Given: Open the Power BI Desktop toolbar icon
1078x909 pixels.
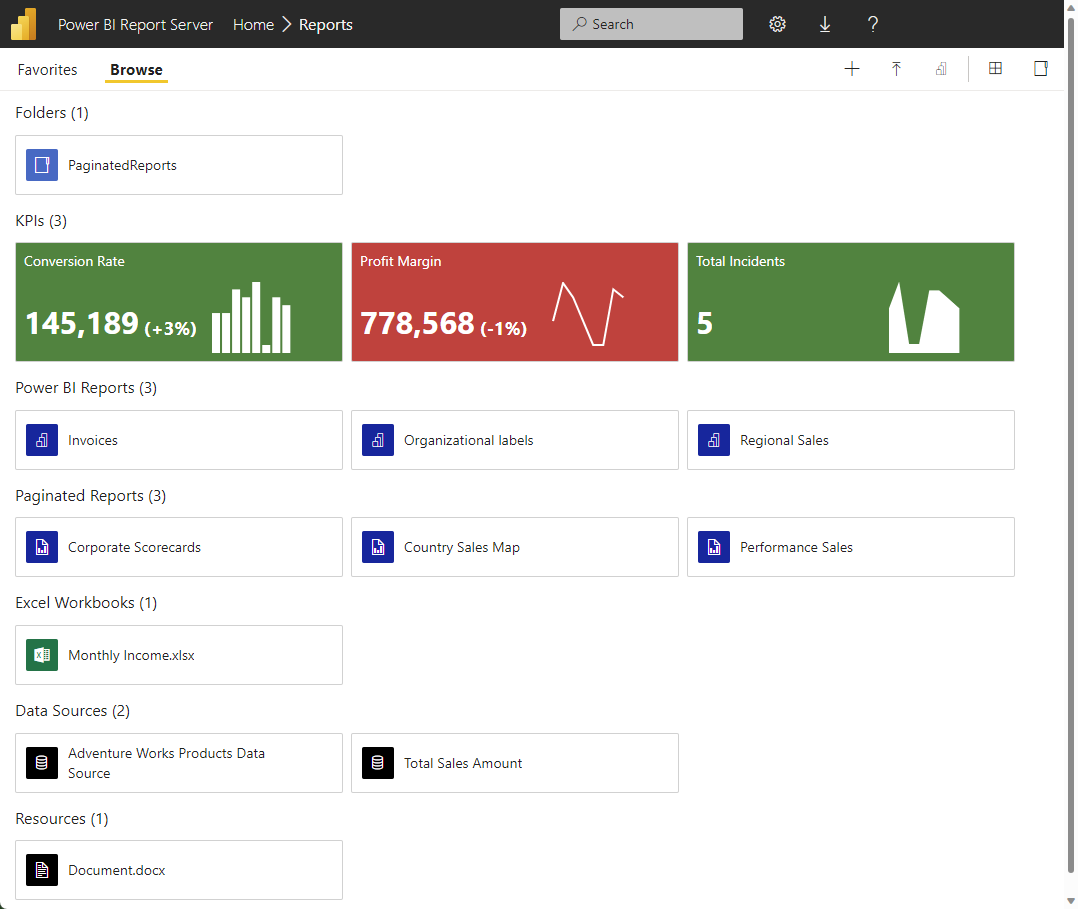Looking at the screenshot, I should 941,68.
